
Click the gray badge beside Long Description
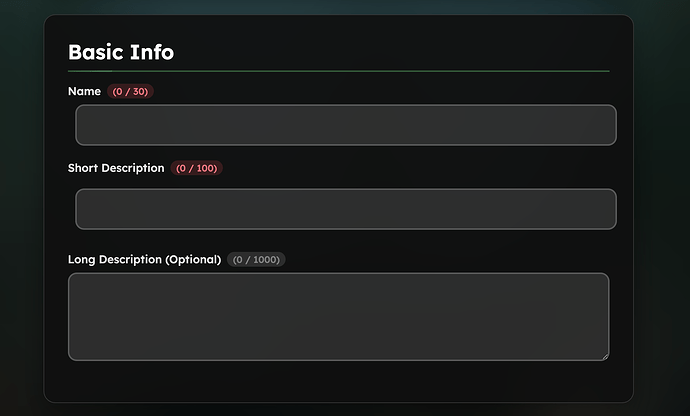pos(256,260)
